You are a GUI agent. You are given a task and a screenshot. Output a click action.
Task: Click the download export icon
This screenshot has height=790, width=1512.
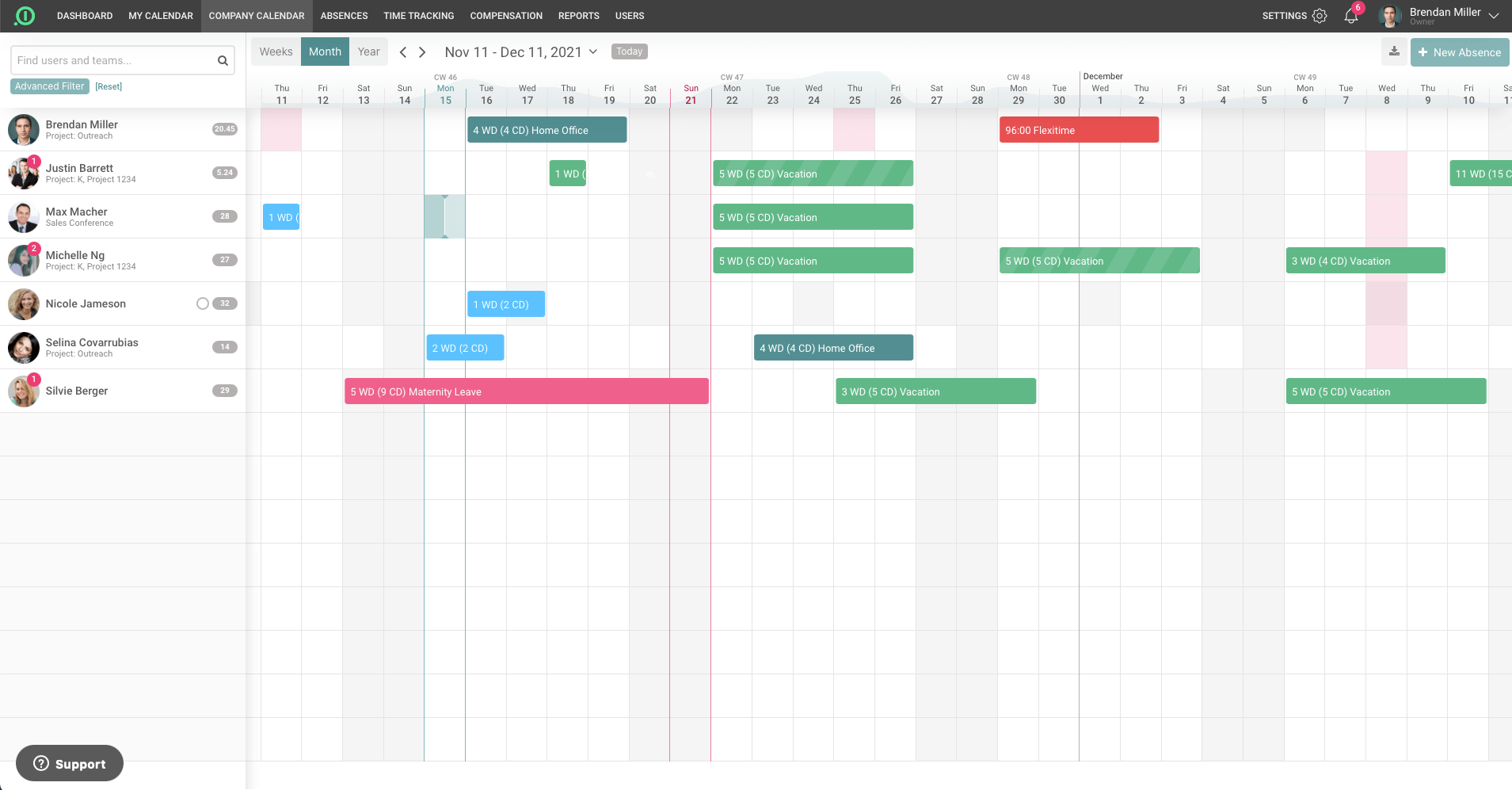click(x=1394, y=52)
